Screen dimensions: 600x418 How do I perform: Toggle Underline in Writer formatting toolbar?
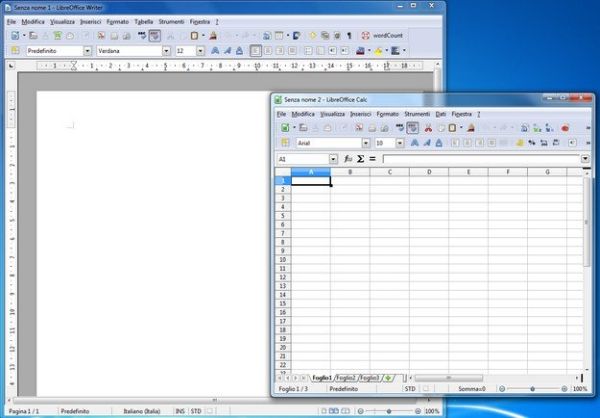239,51
